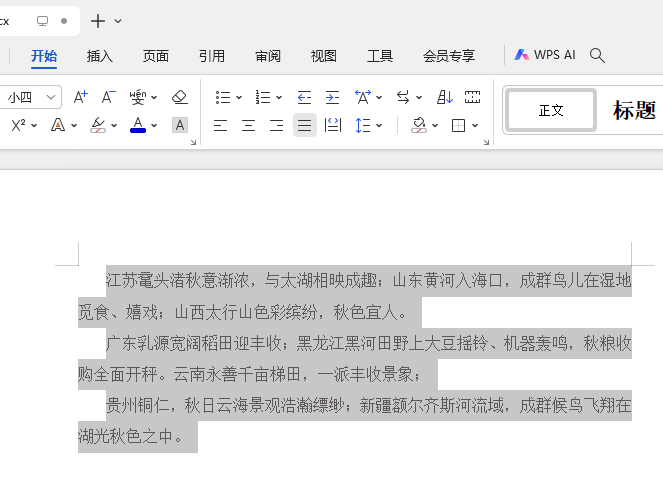Expand paragraph shading dropdown arrow
The width and height of the screenshot is (663, 492).
coord(435,126)
